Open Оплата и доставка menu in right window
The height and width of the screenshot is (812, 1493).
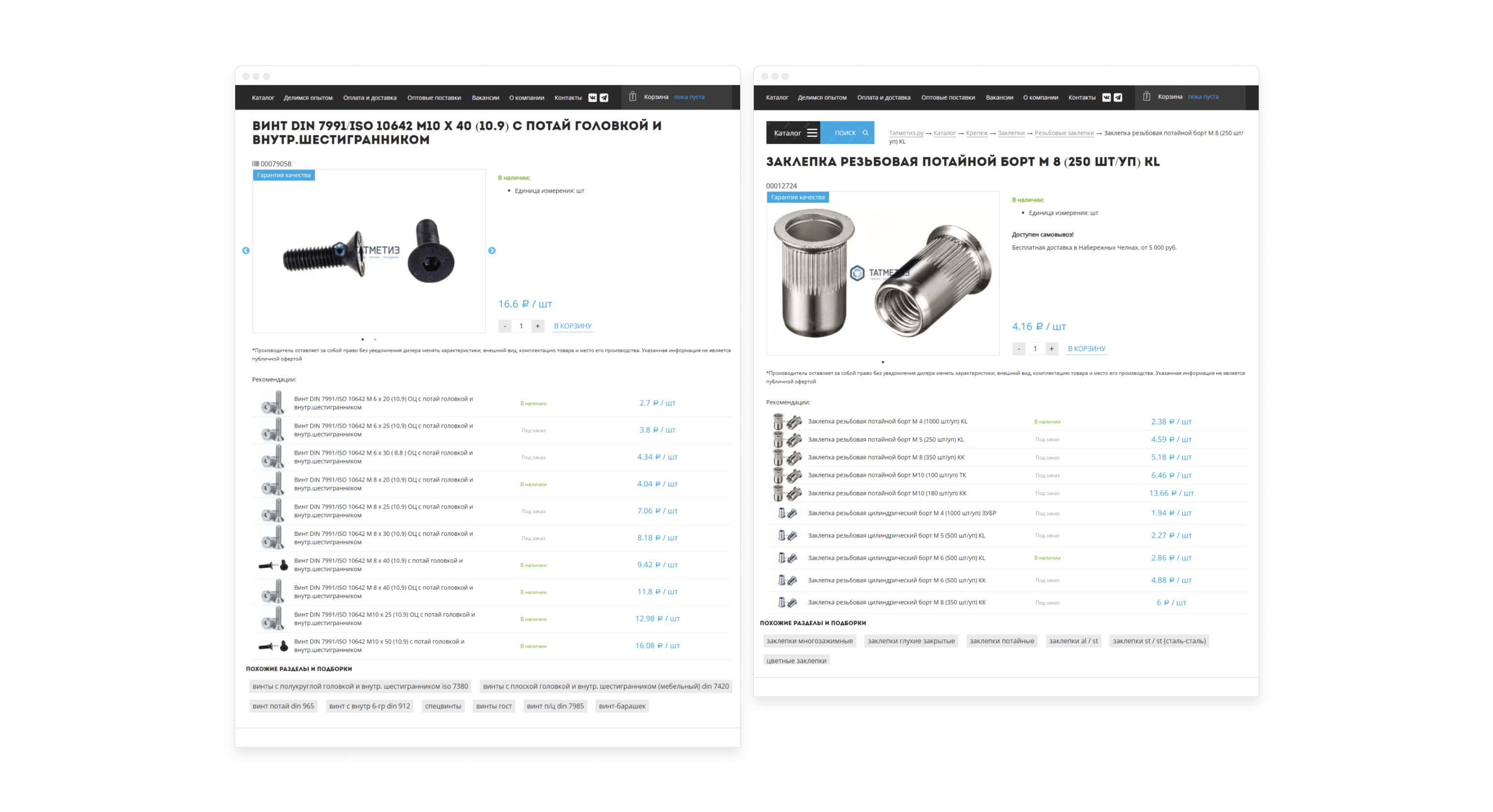(883, 97)
